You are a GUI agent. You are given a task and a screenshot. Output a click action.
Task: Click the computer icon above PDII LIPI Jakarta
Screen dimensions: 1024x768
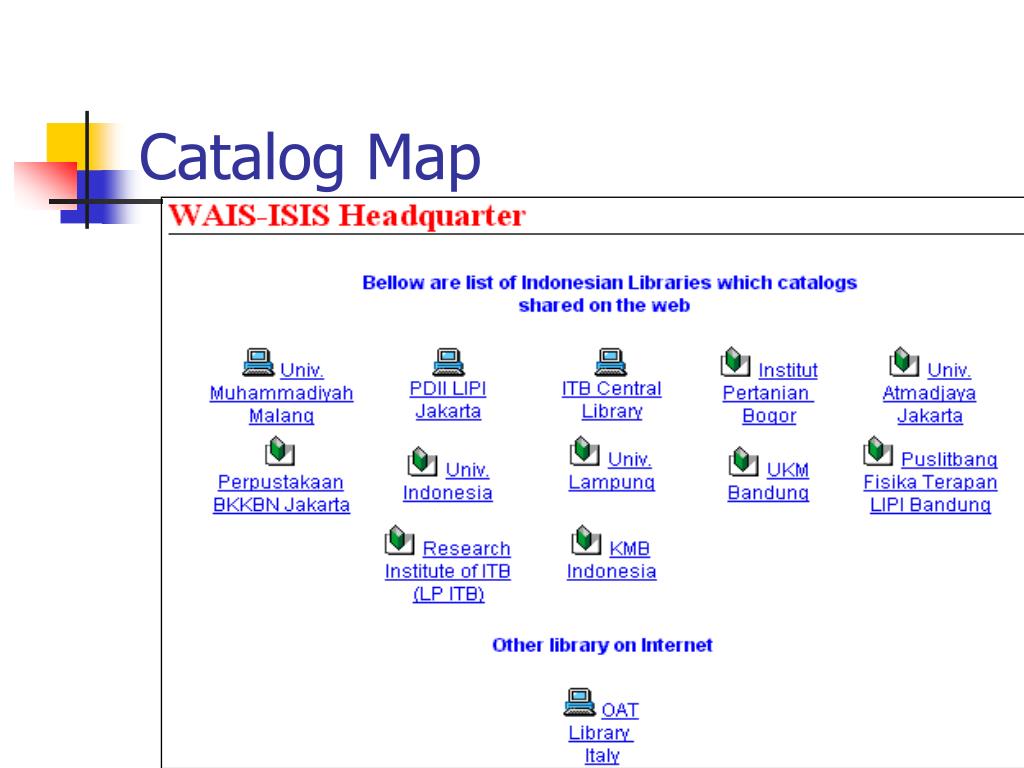click(448, 362)
